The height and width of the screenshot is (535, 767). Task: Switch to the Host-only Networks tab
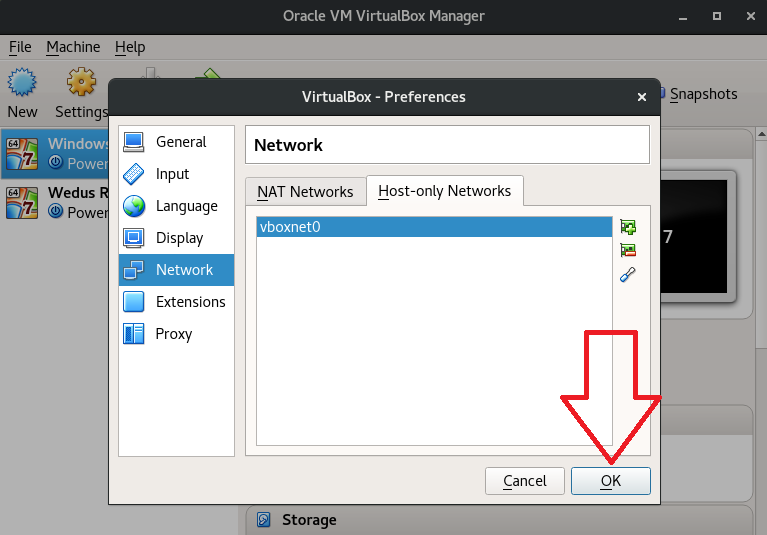(444, 191)
